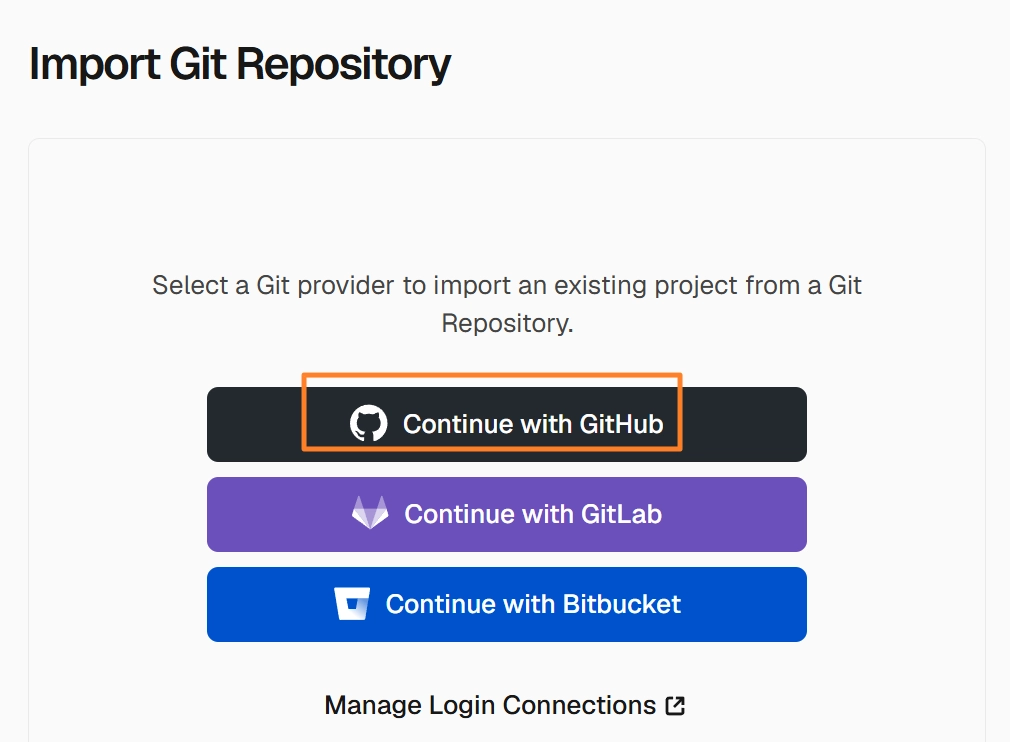Open Manage Login Connections link
1010x742 pixels.
[505, 705]
